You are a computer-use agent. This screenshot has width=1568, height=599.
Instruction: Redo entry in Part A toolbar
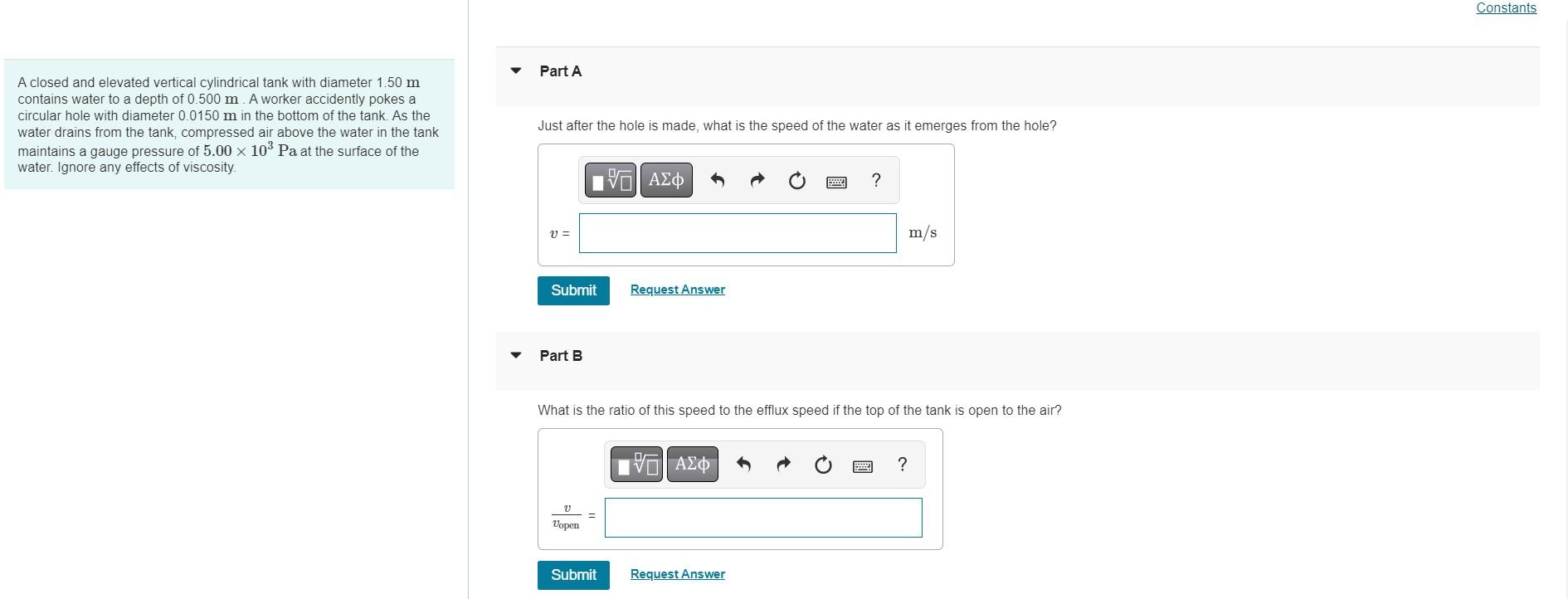coord(757,180)
